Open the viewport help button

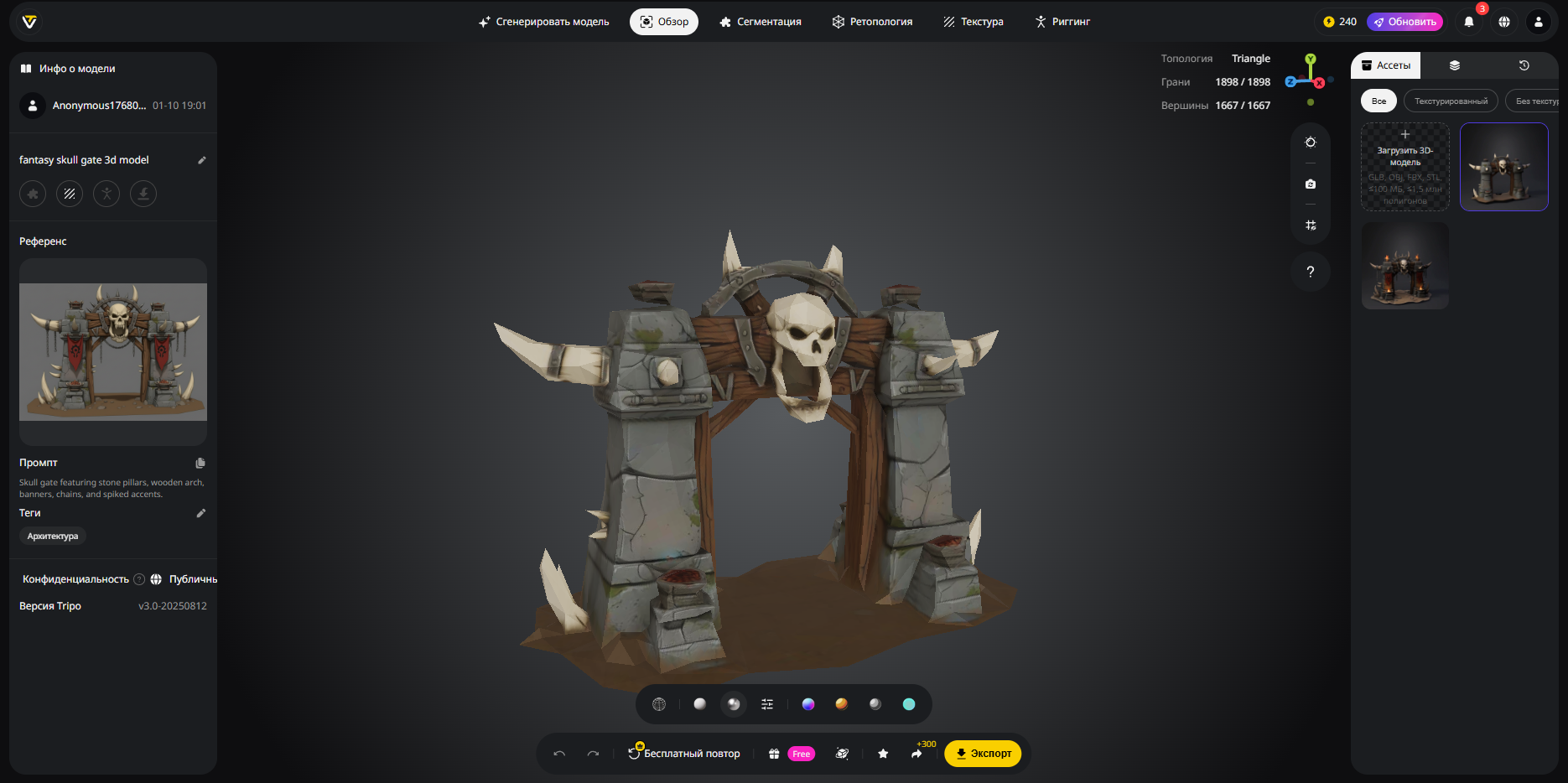click(1311, 272)
